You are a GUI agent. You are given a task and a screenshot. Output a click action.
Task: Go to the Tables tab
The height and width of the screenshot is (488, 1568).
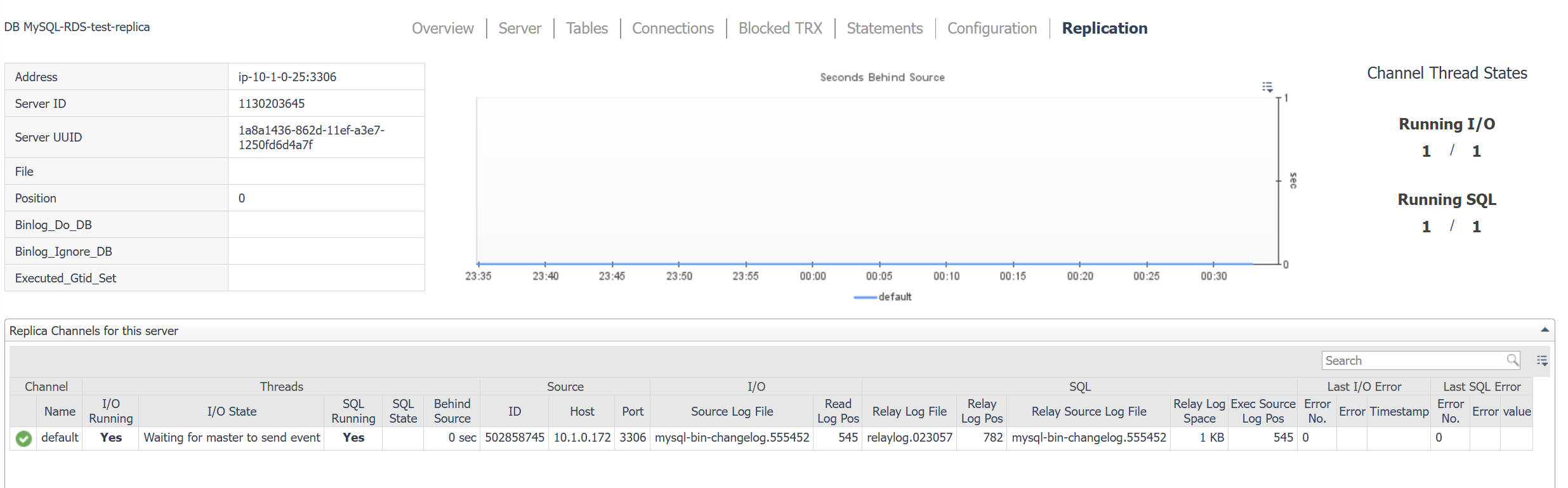pos(586,29)
